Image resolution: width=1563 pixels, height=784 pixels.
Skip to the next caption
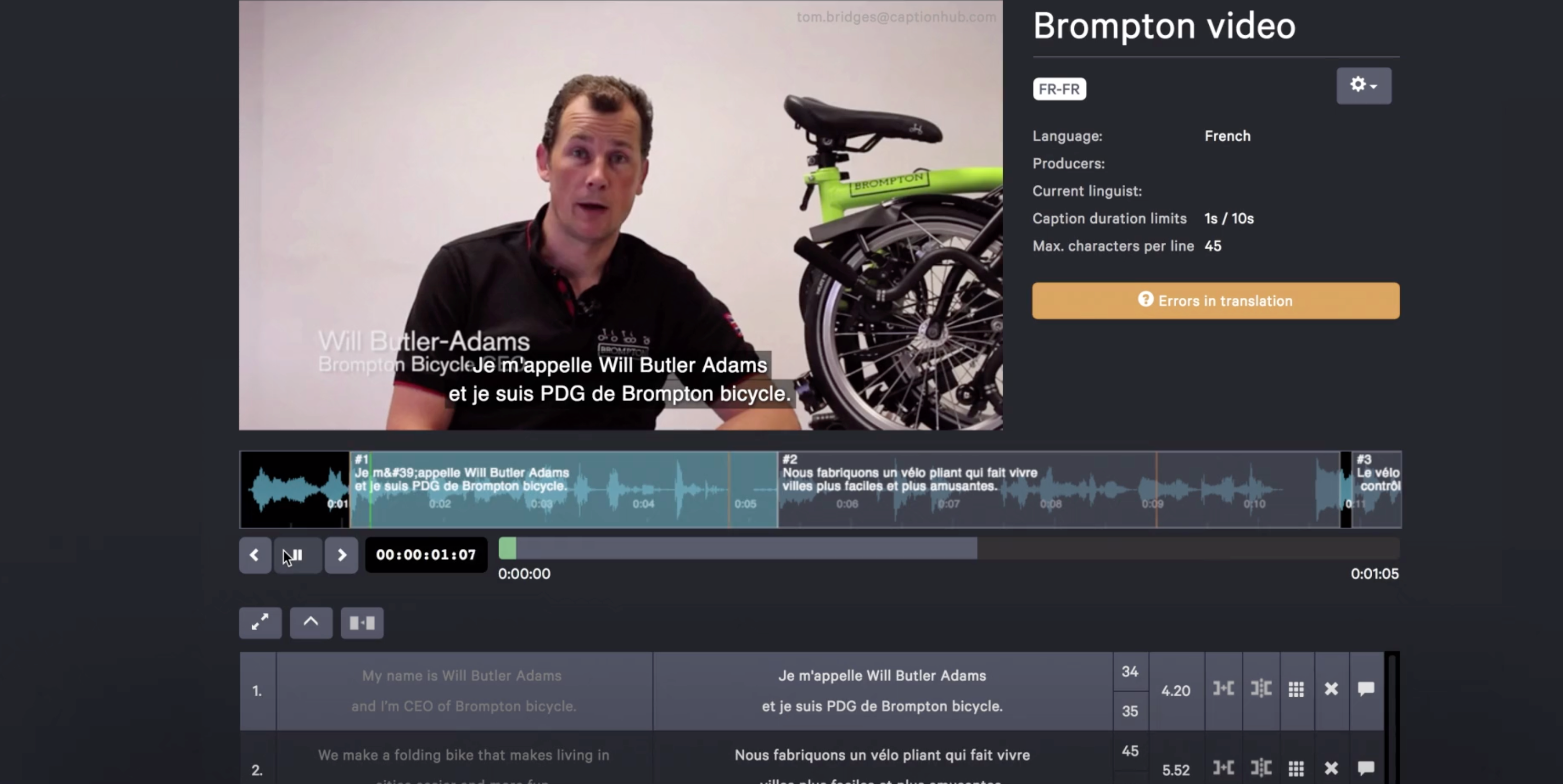tap(341, 554)
